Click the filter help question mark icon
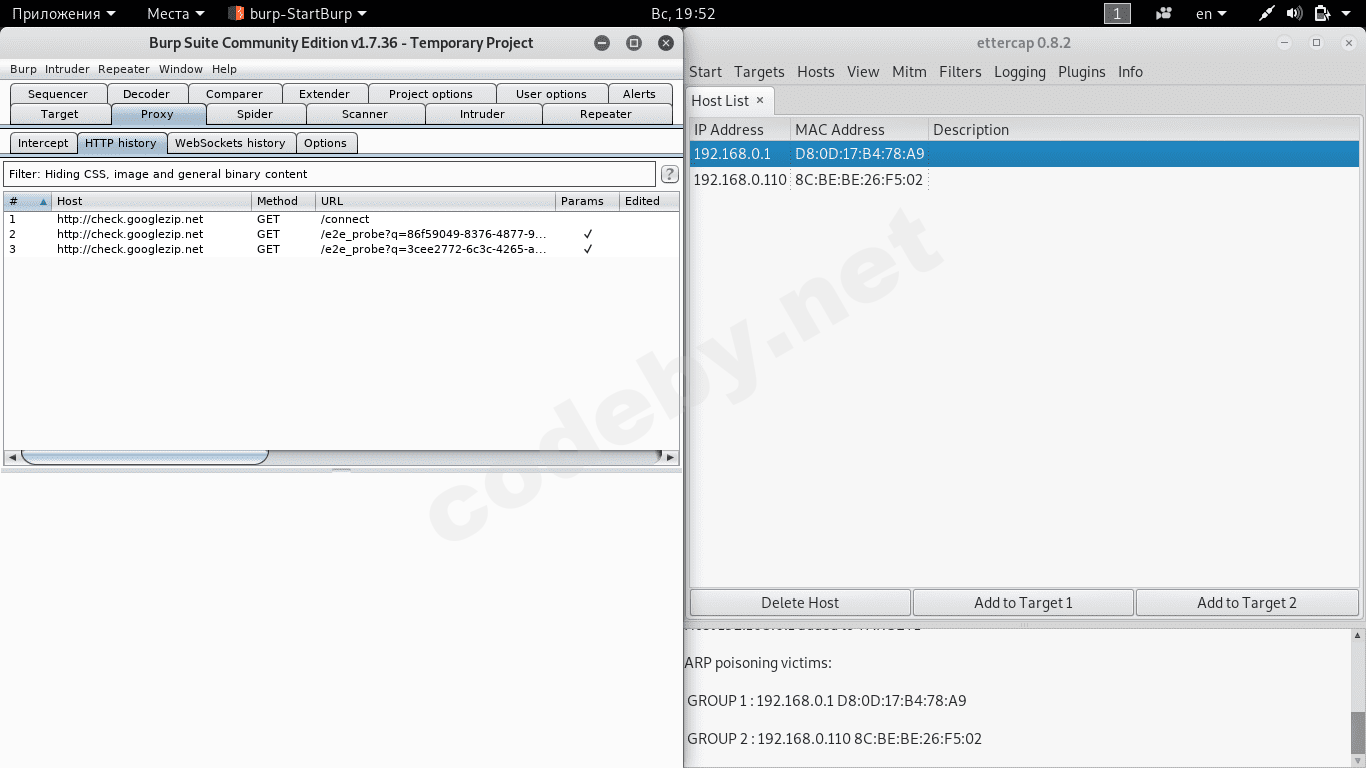Image resolution: width=1366 pixels, height=768 pixels. click(x=670, y=174)
